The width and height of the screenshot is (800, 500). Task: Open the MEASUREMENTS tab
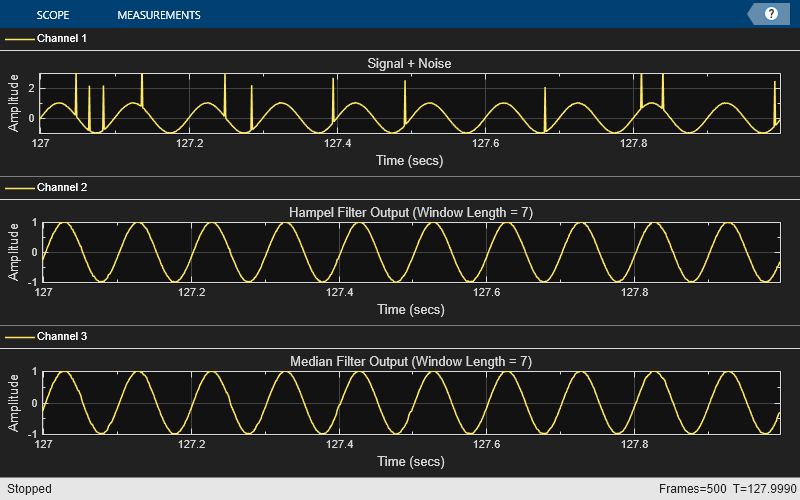click(x=158, y=15)
